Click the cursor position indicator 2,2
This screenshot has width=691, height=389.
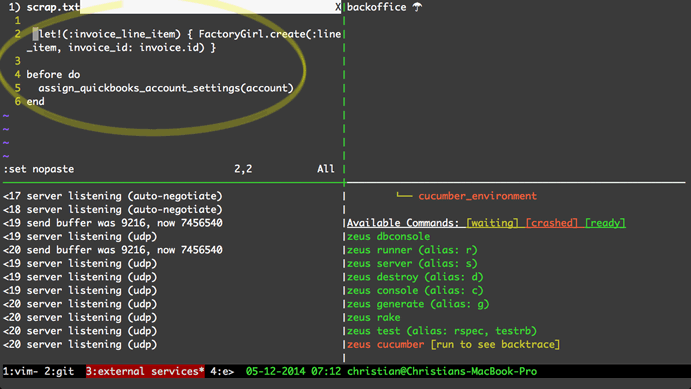click(243, 169)
